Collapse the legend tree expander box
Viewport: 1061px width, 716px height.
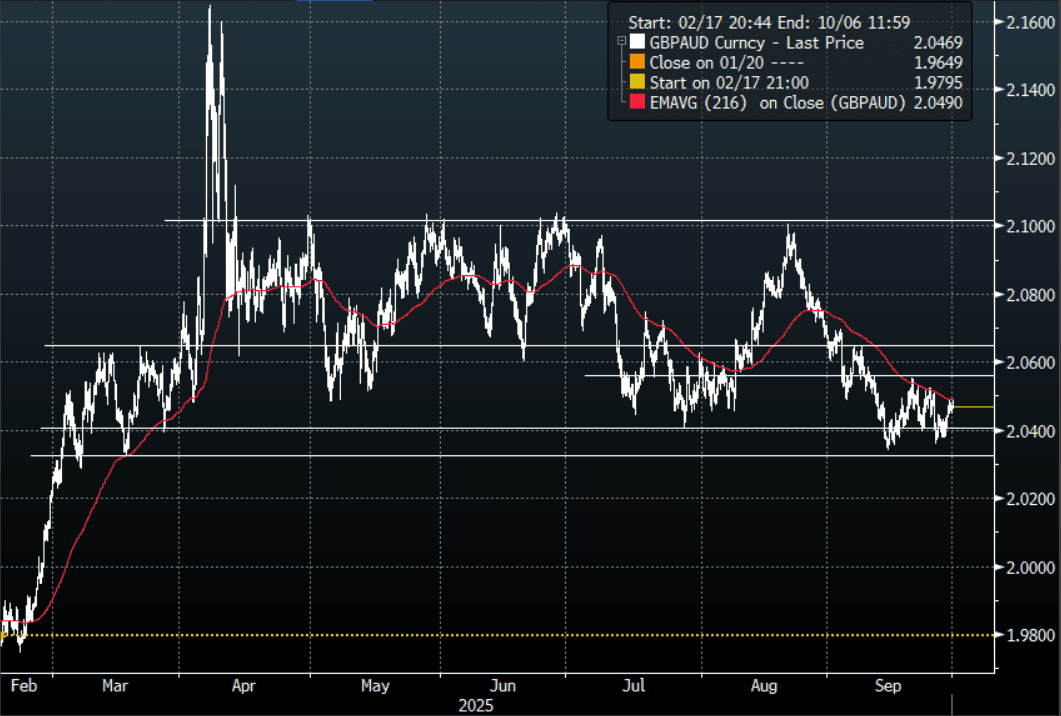click(622, 43)
